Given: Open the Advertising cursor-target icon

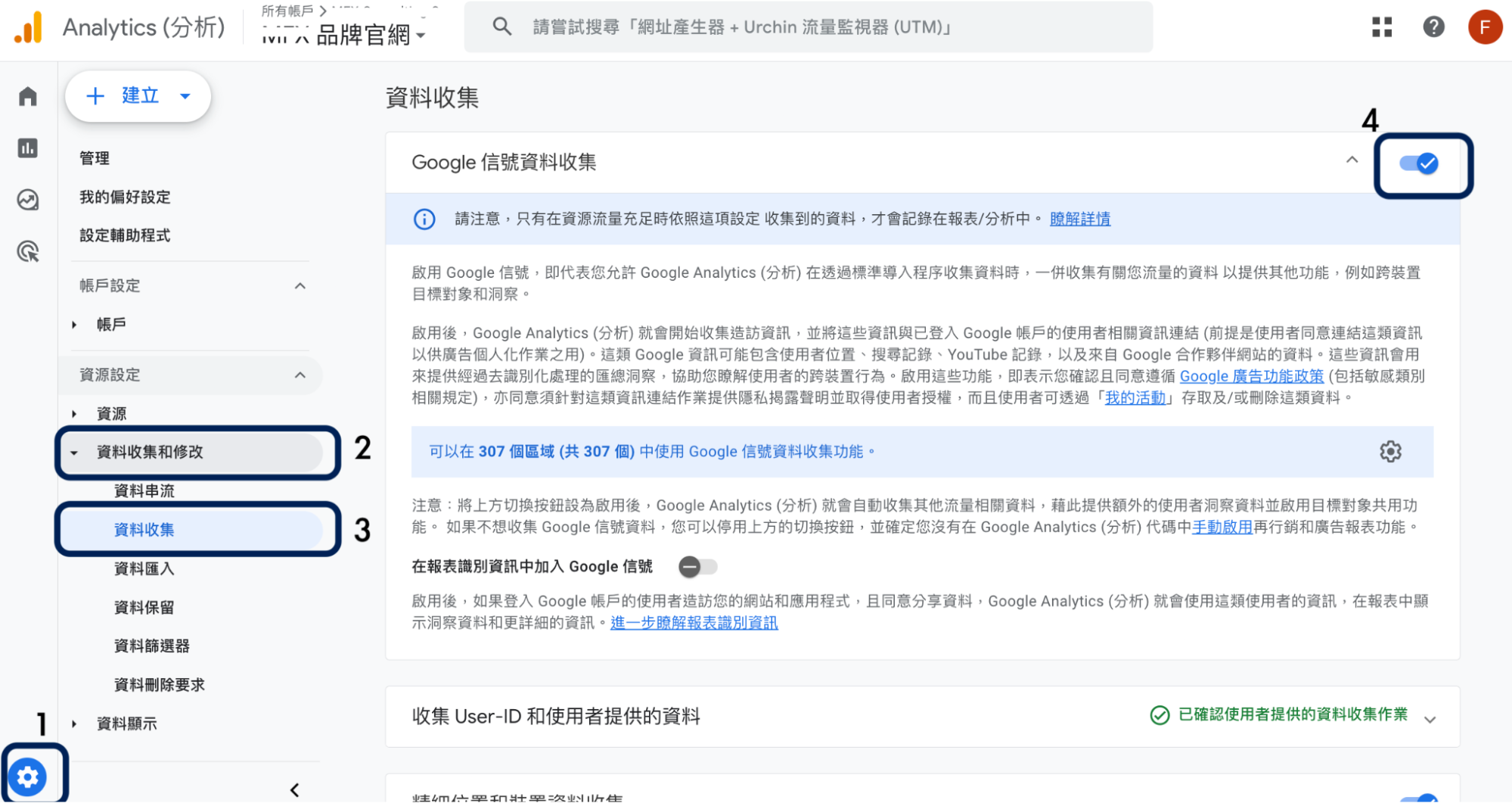Looking at the screenshot, I should pyautogui.click(x=28, y=251).
